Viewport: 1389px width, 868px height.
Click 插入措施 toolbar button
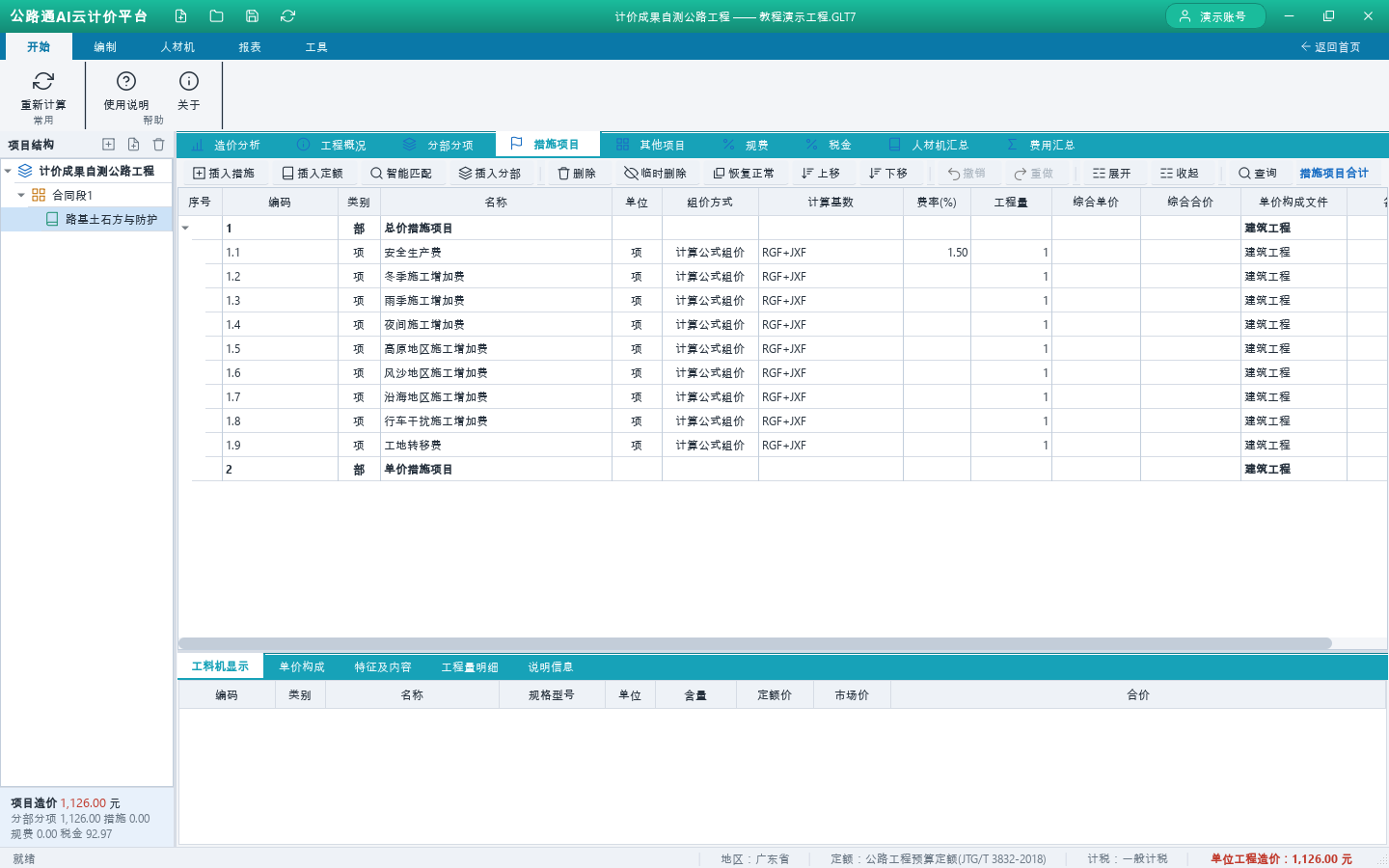[x=224, y=174]
